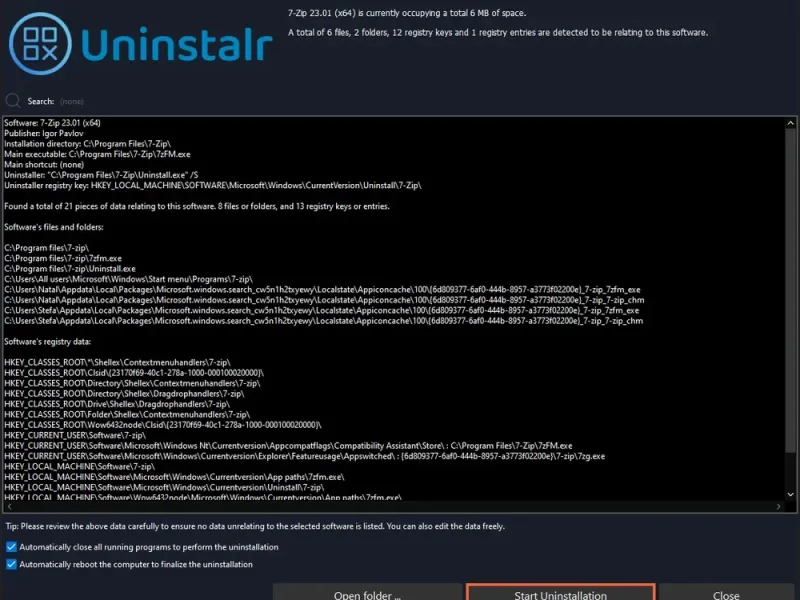The image size is (800, 600).
Task: Click the 'Uninstaller registry key' line
Action: (213, 185)
